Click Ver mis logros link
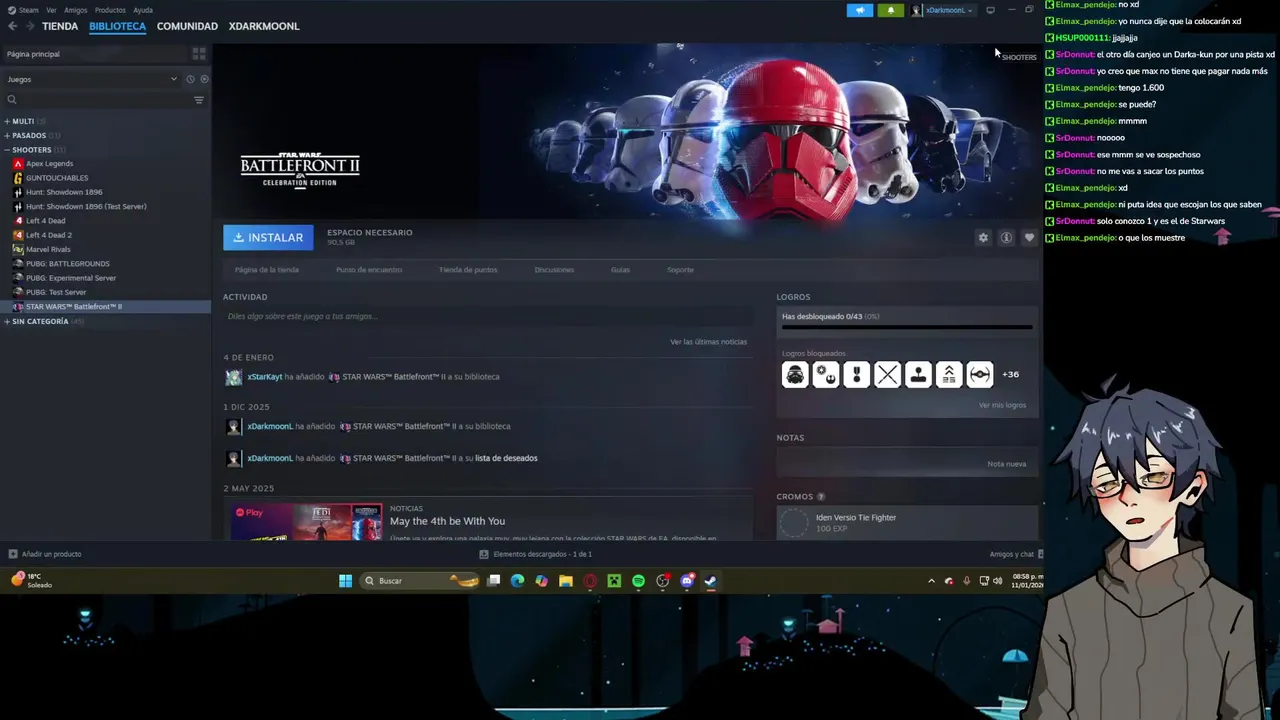Screen dimensions: 1280x720 [x=1002, y=405]
